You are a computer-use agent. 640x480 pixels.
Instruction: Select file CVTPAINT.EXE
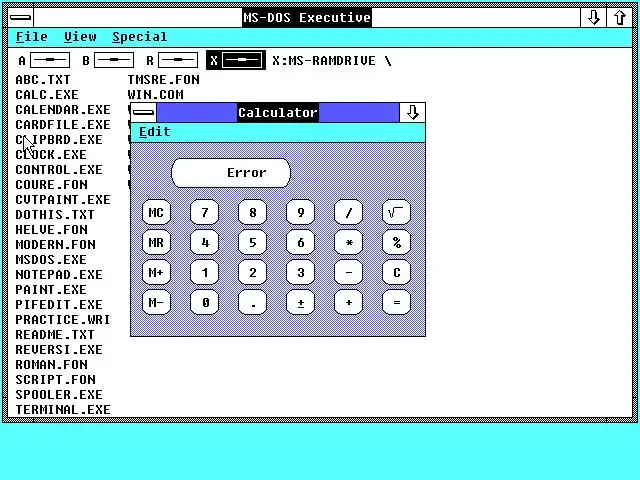(63, 200)
